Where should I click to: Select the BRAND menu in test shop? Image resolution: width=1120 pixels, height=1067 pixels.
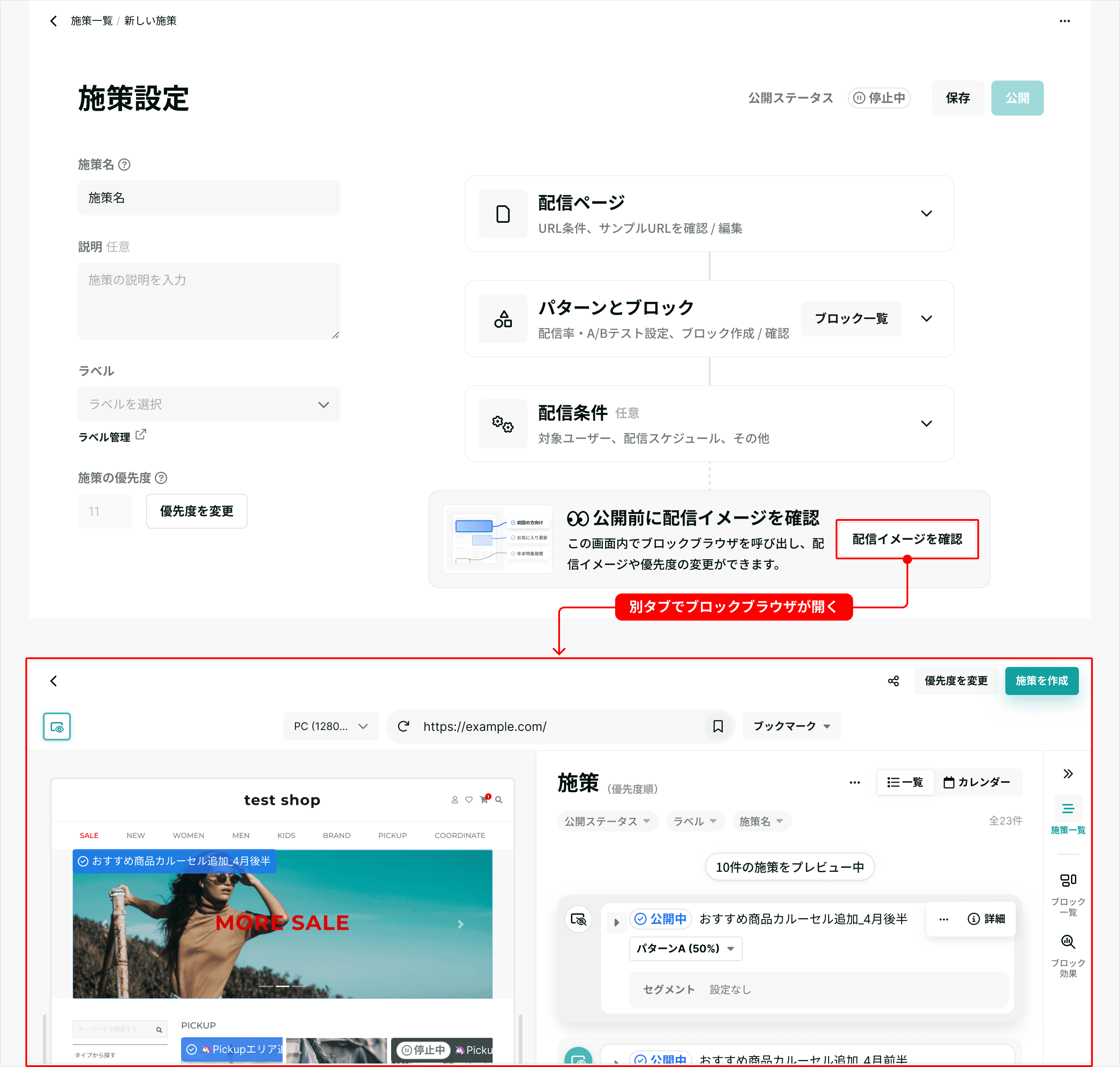(336, 835)
